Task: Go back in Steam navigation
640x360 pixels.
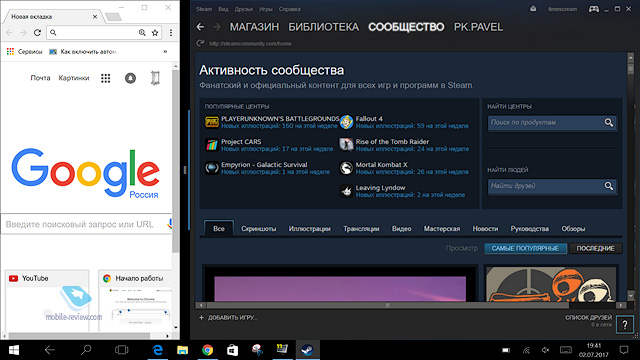Action: click(200, 27)
